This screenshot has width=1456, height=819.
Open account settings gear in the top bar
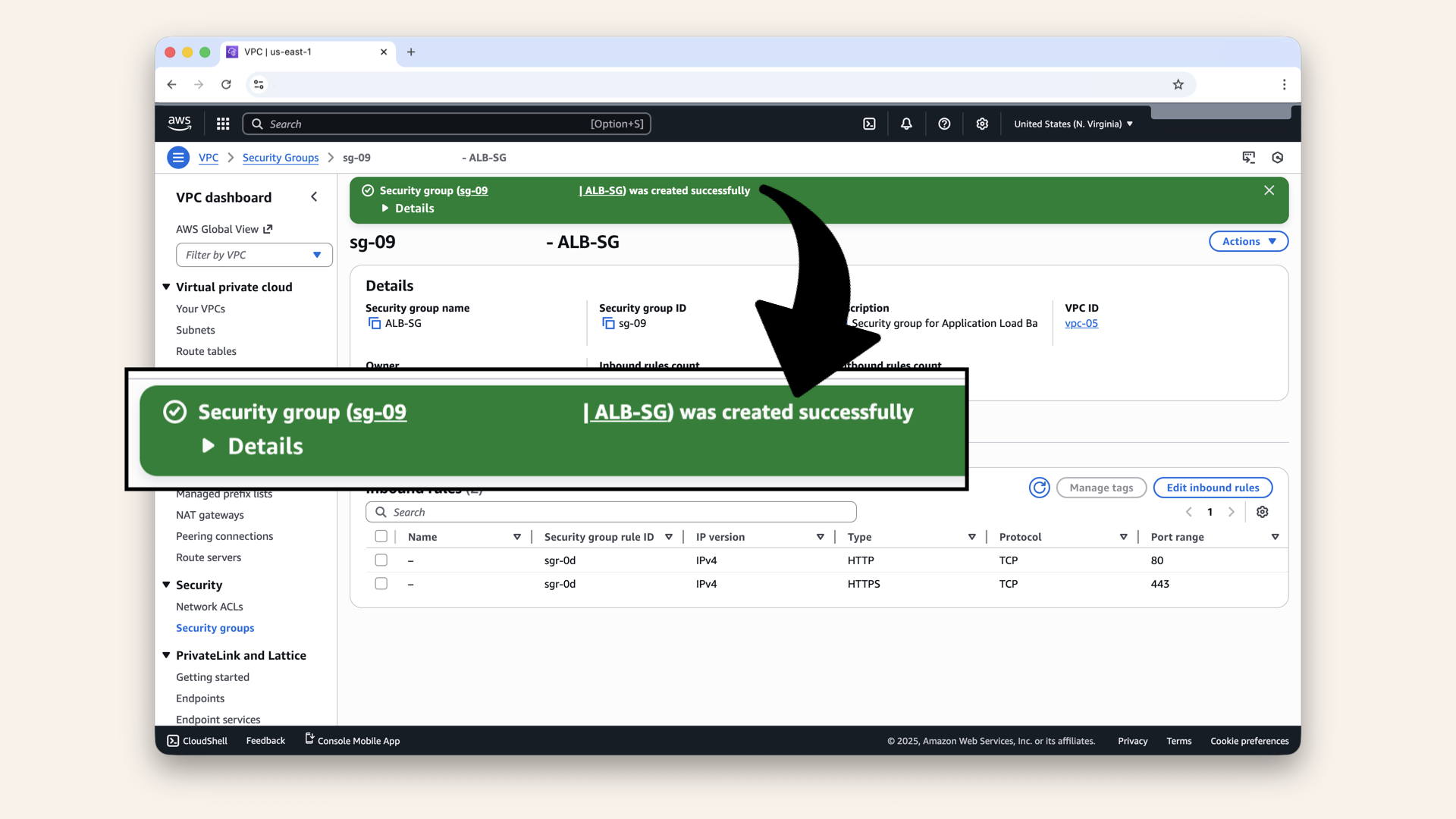point(982,123)
